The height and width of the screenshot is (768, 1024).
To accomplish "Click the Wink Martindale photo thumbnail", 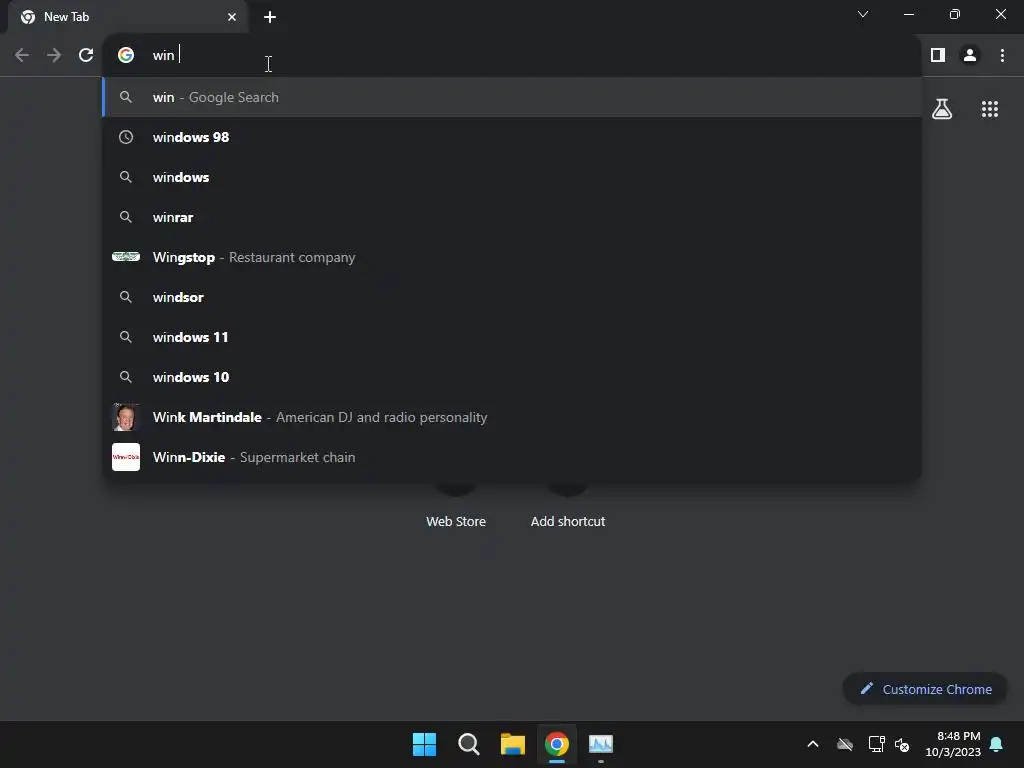I will coord(126,417).
